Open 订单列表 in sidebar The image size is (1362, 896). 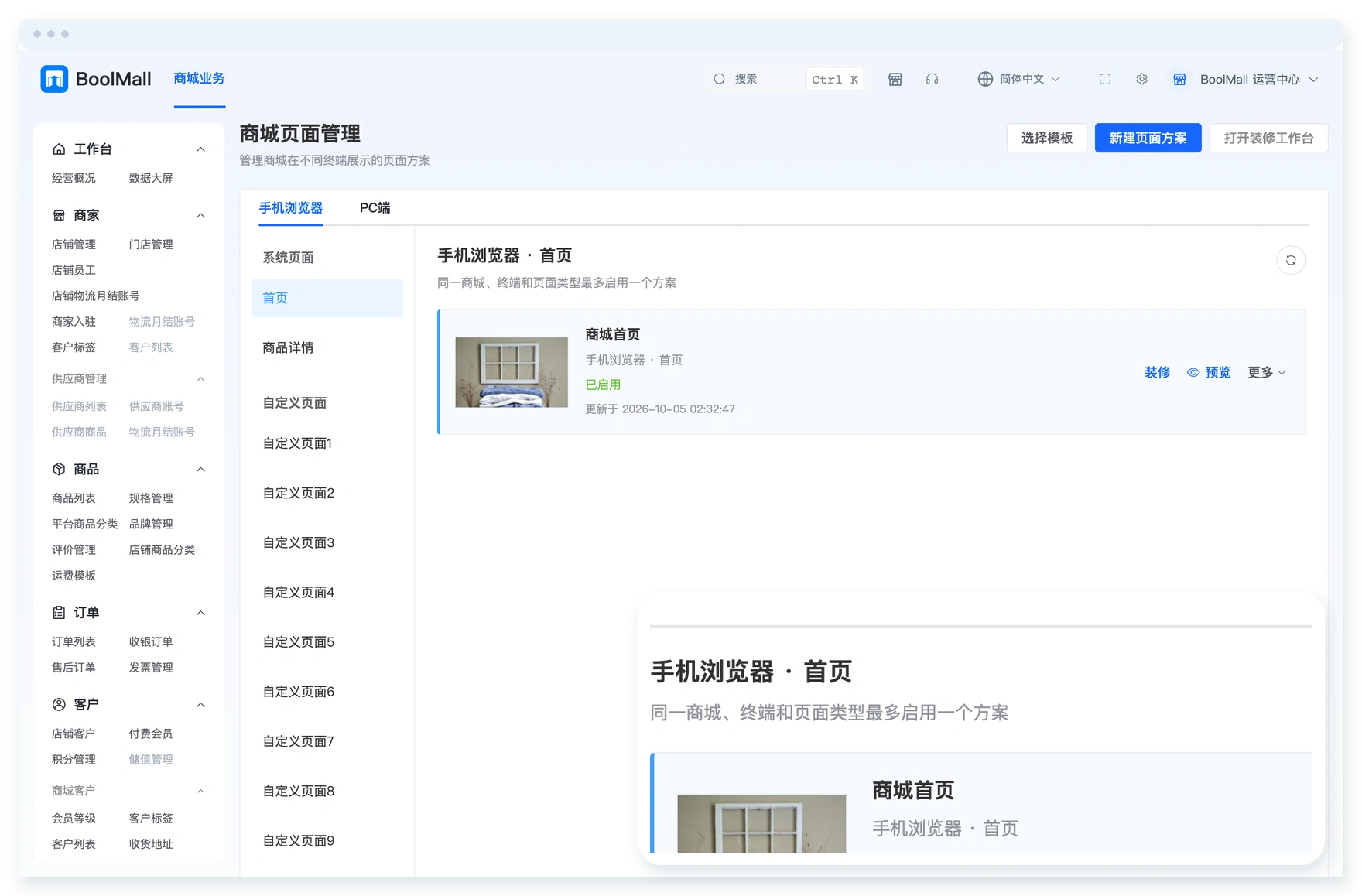pyautogui.click(x=74, y=641)
